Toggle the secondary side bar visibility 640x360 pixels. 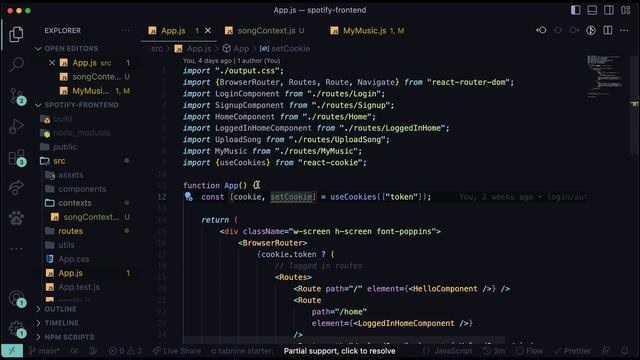(609, 10)
